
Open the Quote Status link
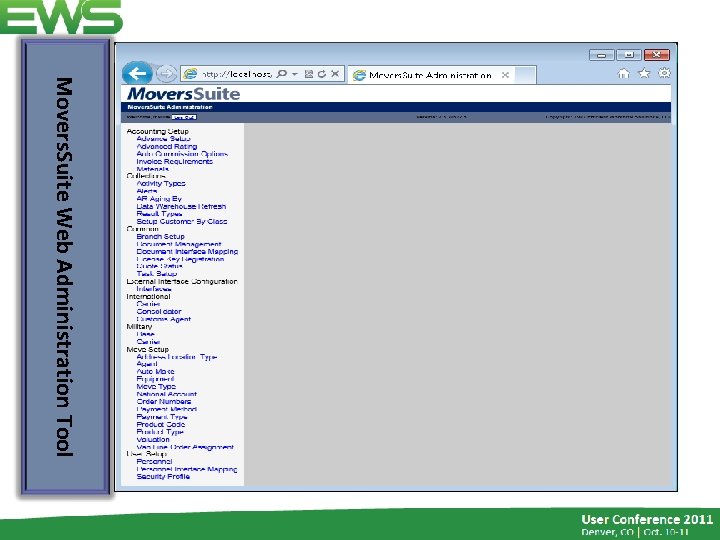pyautogui.click(x=159, y=266)
